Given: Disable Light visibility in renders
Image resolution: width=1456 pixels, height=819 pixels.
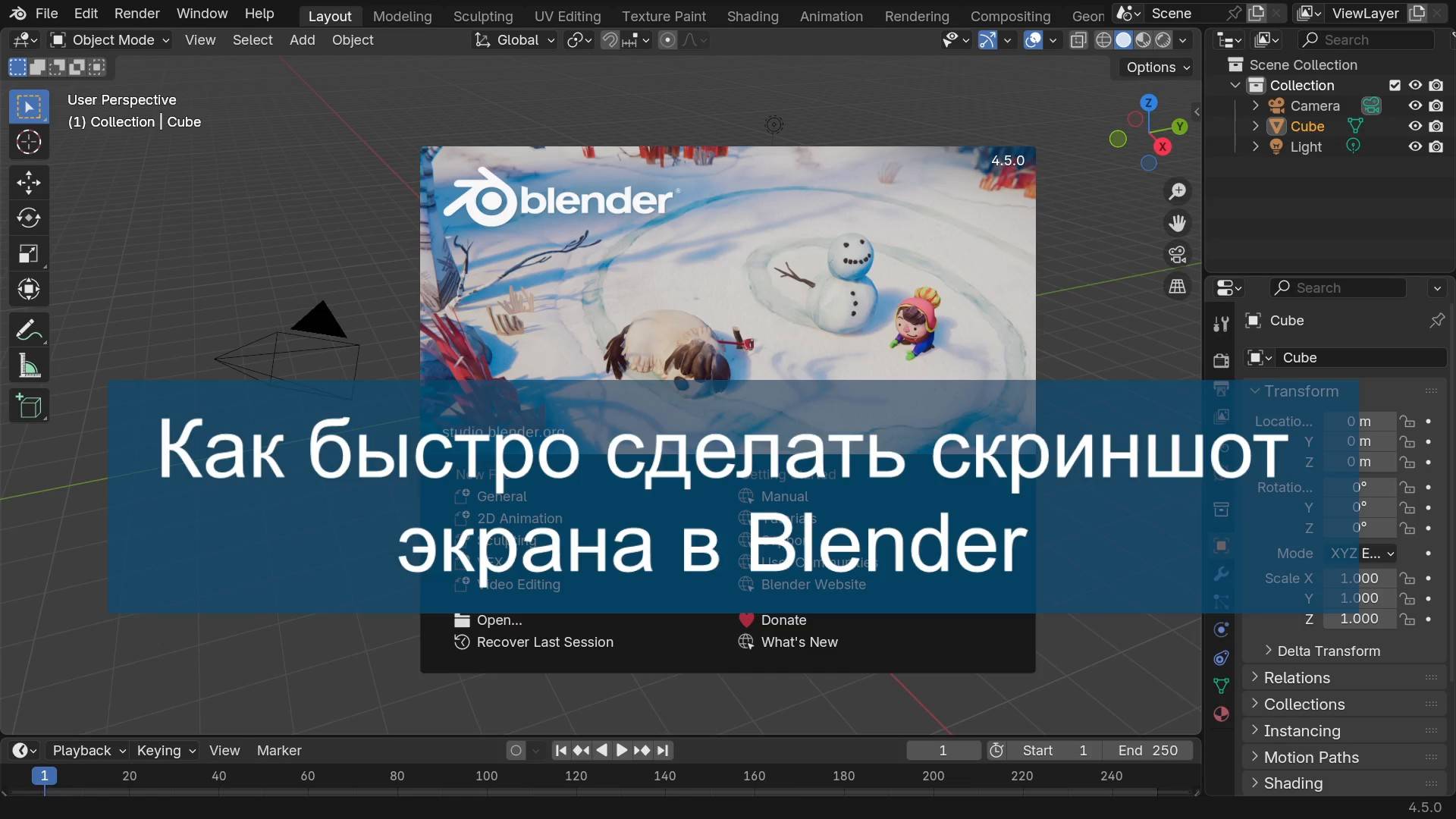Looking at the screenshot, I should (1437, 146).
